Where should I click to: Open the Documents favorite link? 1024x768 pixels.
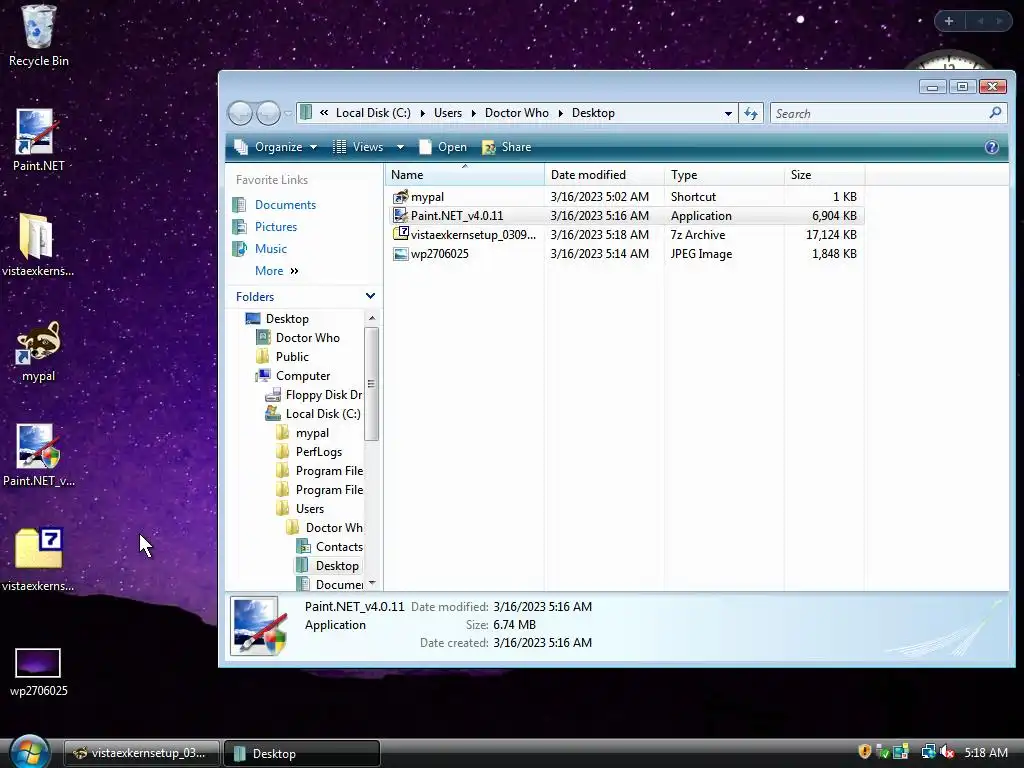[x=285, y=204]
